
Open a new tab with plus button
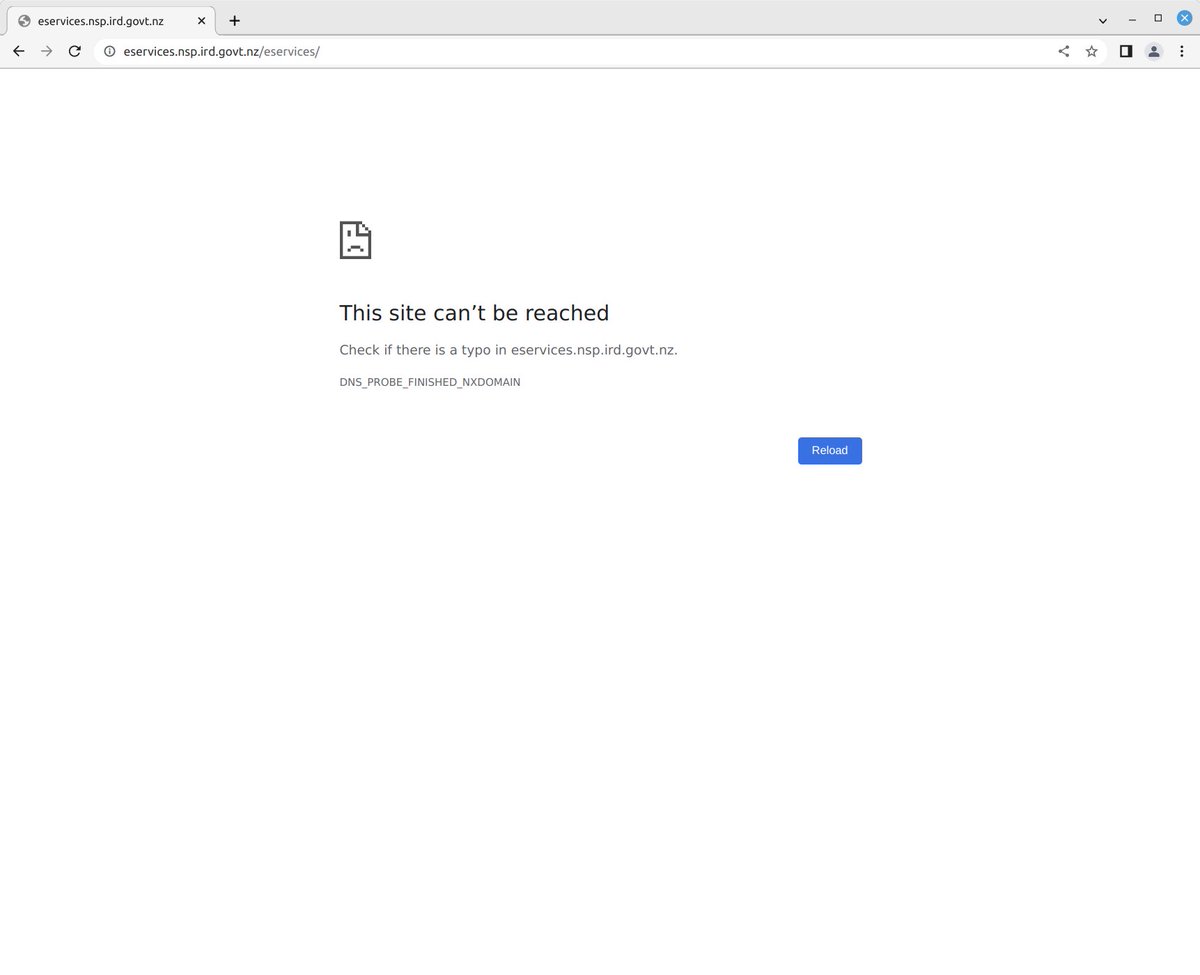[235, 20]
